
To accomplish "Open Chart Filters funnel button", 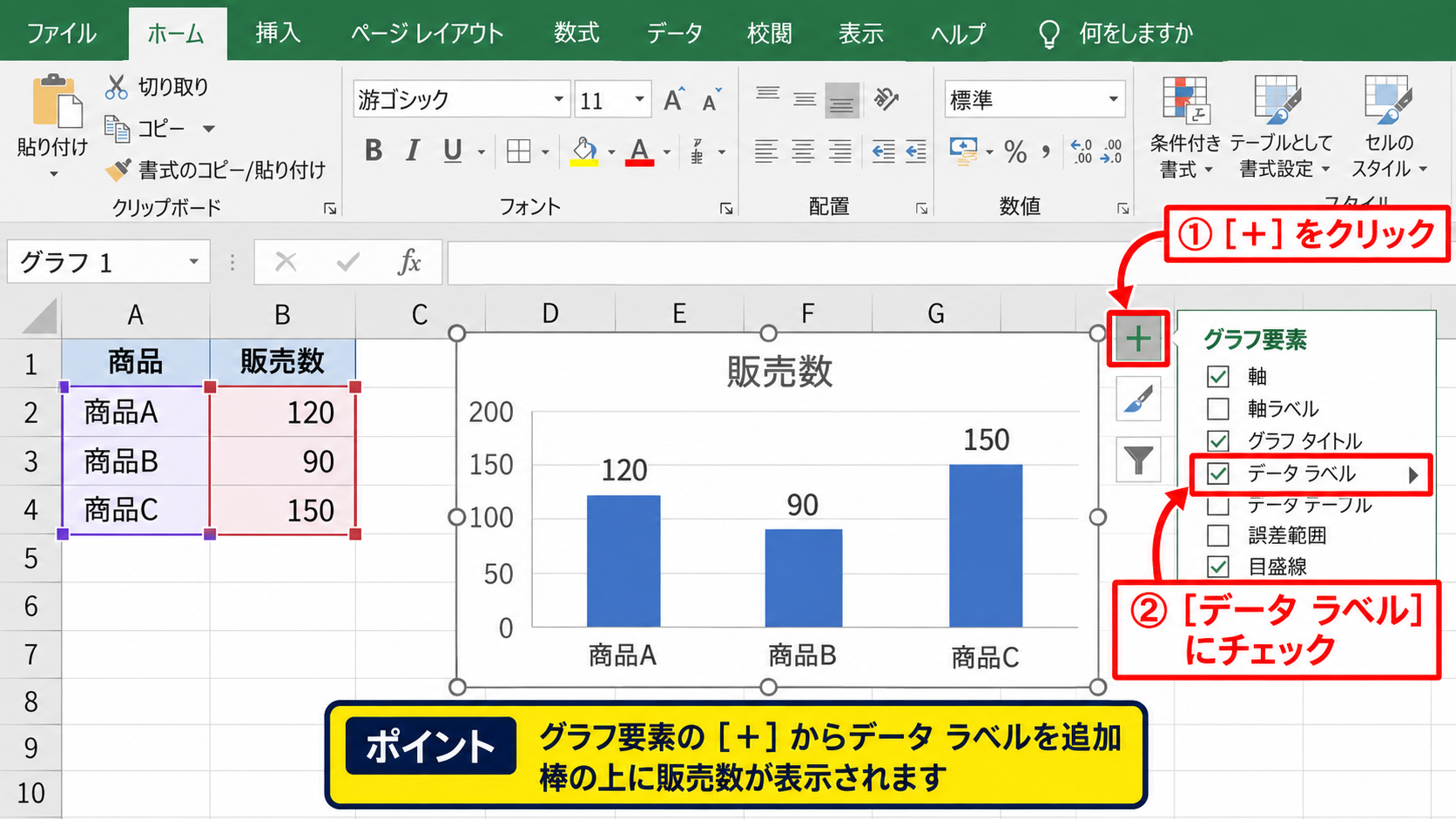I will click(1138, 459).
